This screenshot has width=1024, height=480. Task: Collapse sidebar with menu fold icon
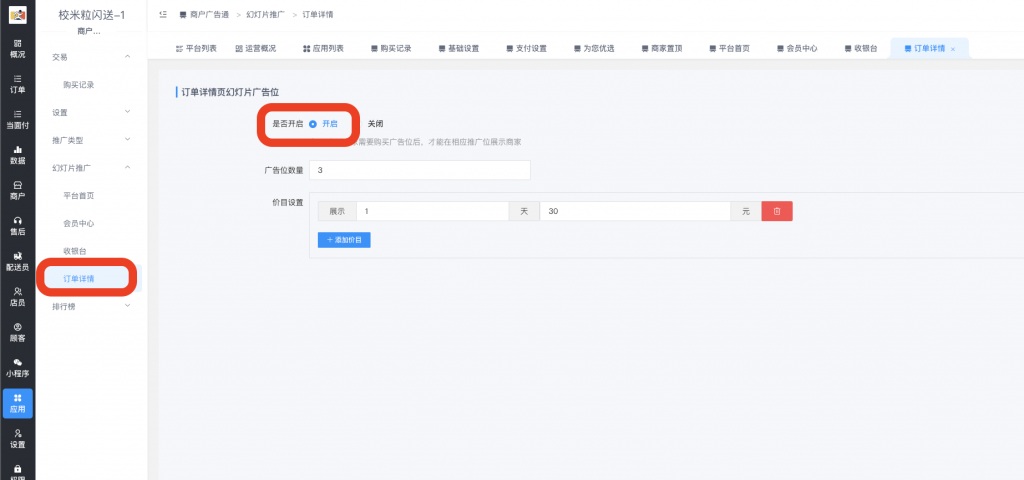(163, 14)
